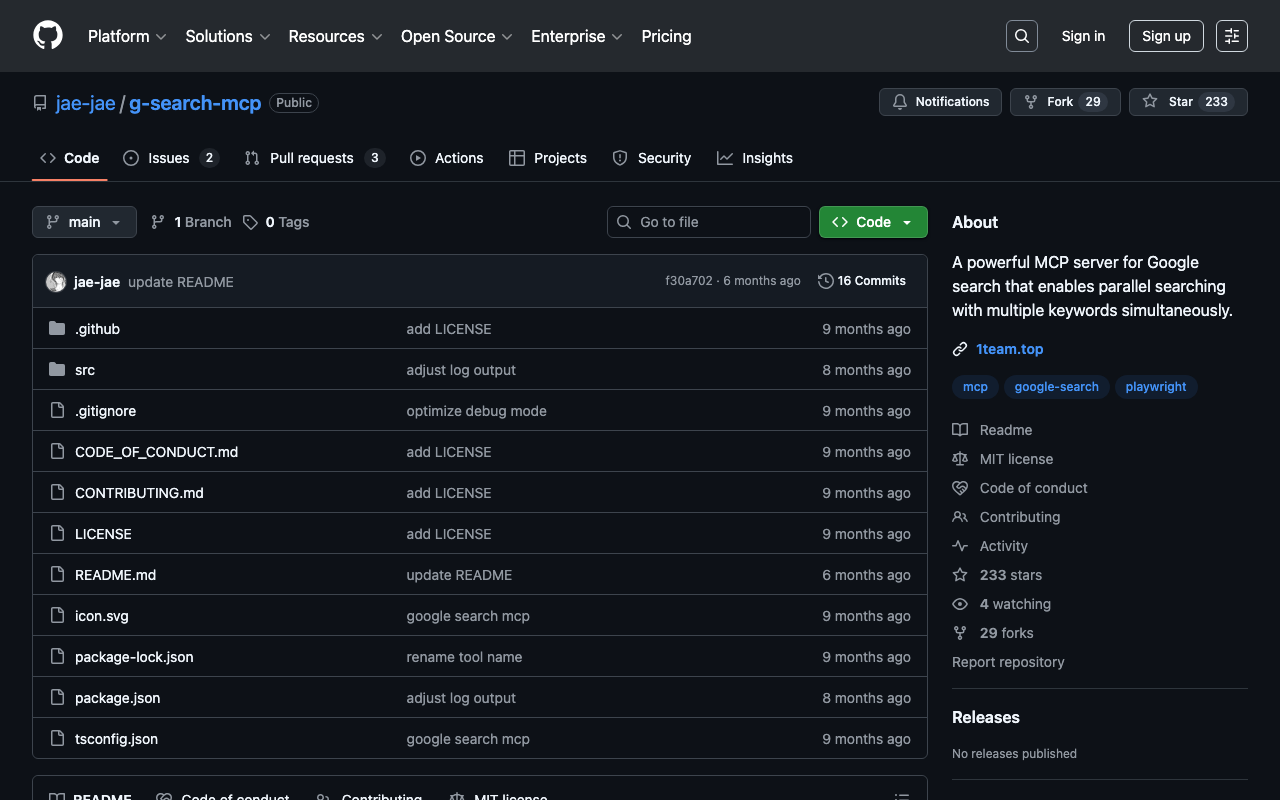Open the green Code dropdown

click(x=872, y=222)
